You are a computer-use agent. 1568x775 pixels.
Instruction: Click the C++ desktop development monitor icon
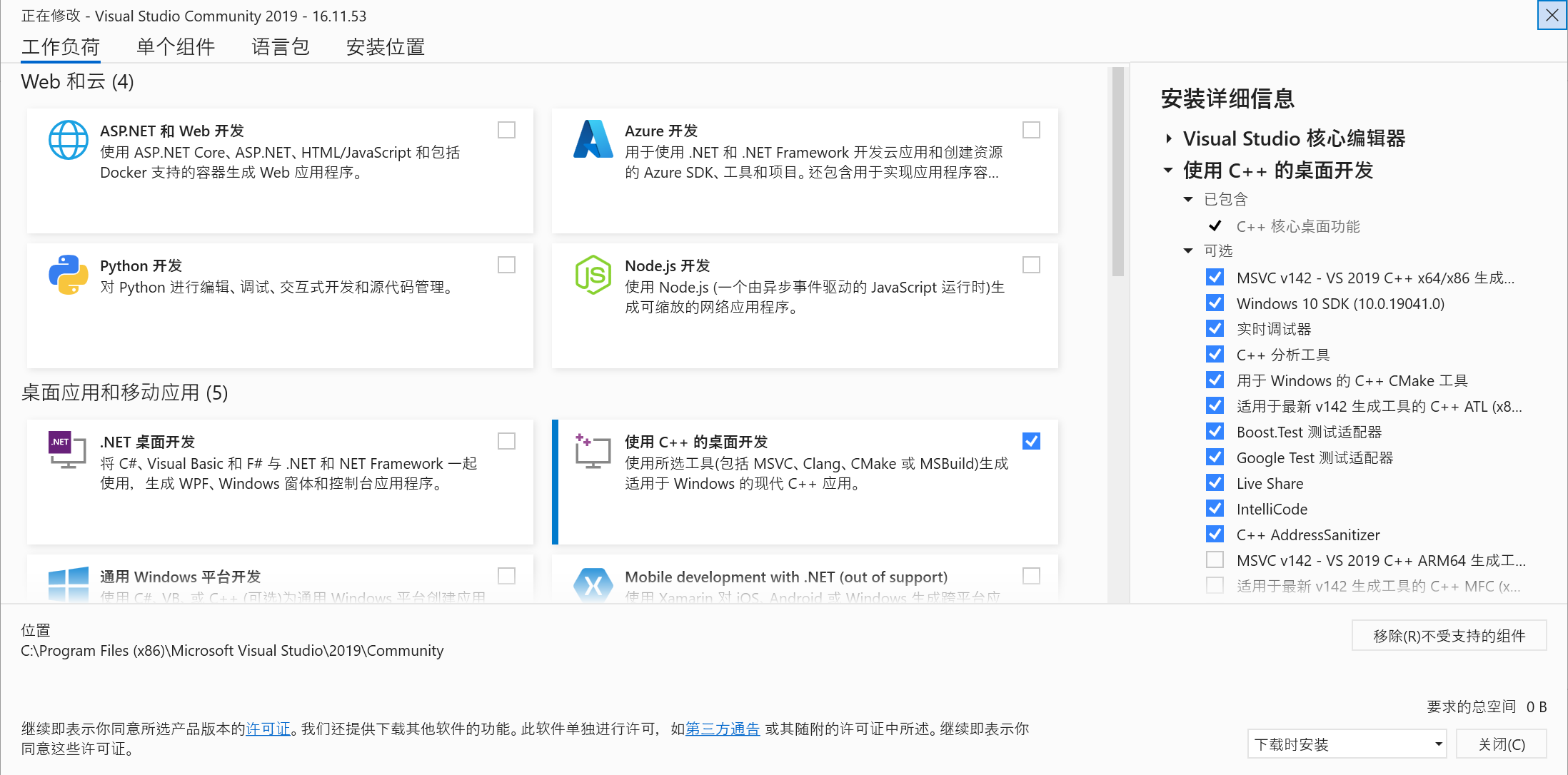[x=593, y=451]
